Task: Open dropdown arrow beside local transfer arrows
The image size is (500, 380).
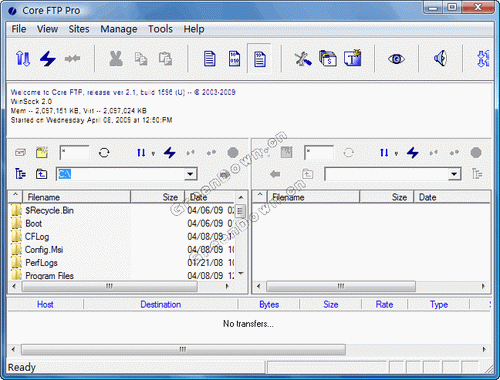Action: (x=153, y=154)
